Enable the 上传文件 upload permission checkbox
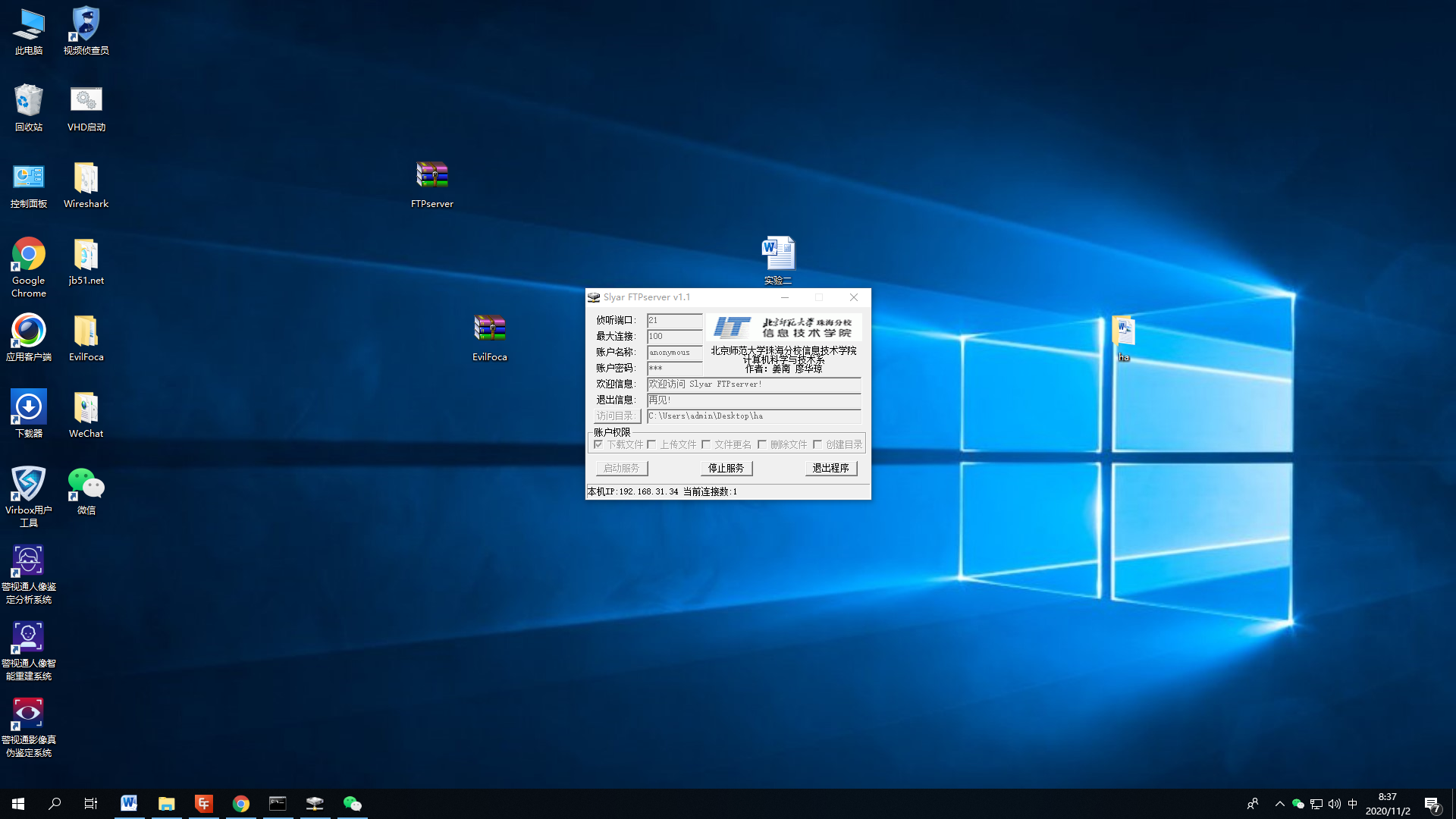The height and width of the screenshot is (819, 1456). pyautogui.click(x=652, y=444)
